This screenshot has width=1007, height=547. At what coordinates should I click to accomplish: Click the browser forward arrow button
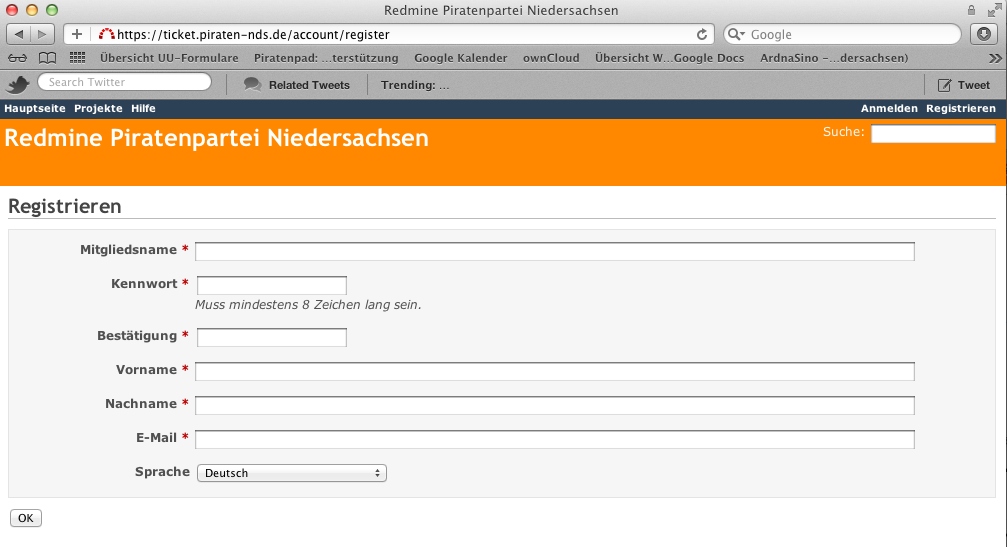point(43,34)
